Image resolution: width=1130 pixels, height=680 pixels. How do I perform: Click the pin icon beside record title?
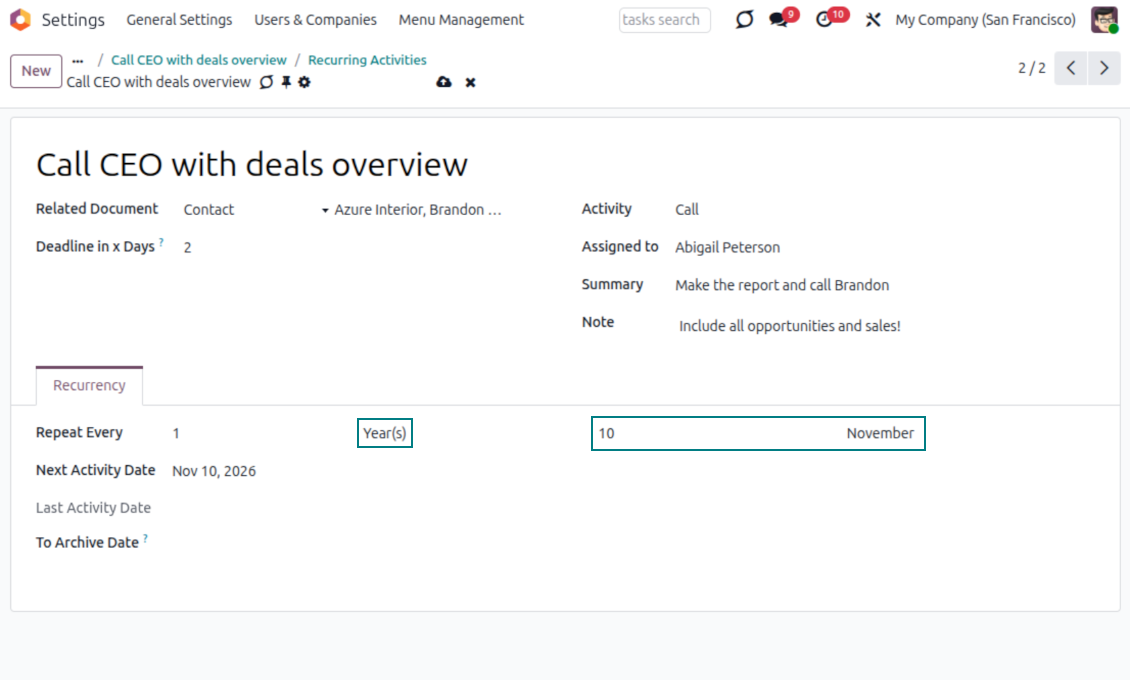point(286,82)
